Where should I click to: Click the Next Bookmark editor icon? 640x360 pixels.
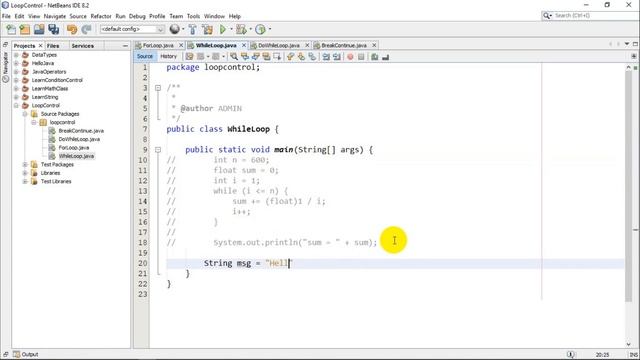[x=301, y=57]
